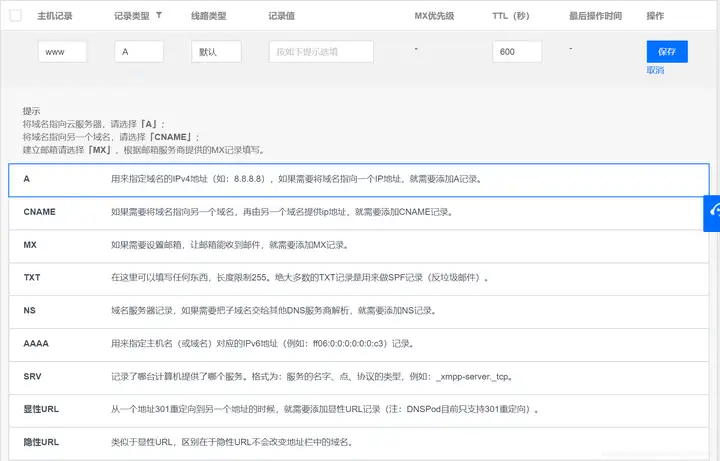This screenshot has width=720, height=461.
Task: Select the AAAA record type option
Action: pyautogui.click(x=359, y=344)
